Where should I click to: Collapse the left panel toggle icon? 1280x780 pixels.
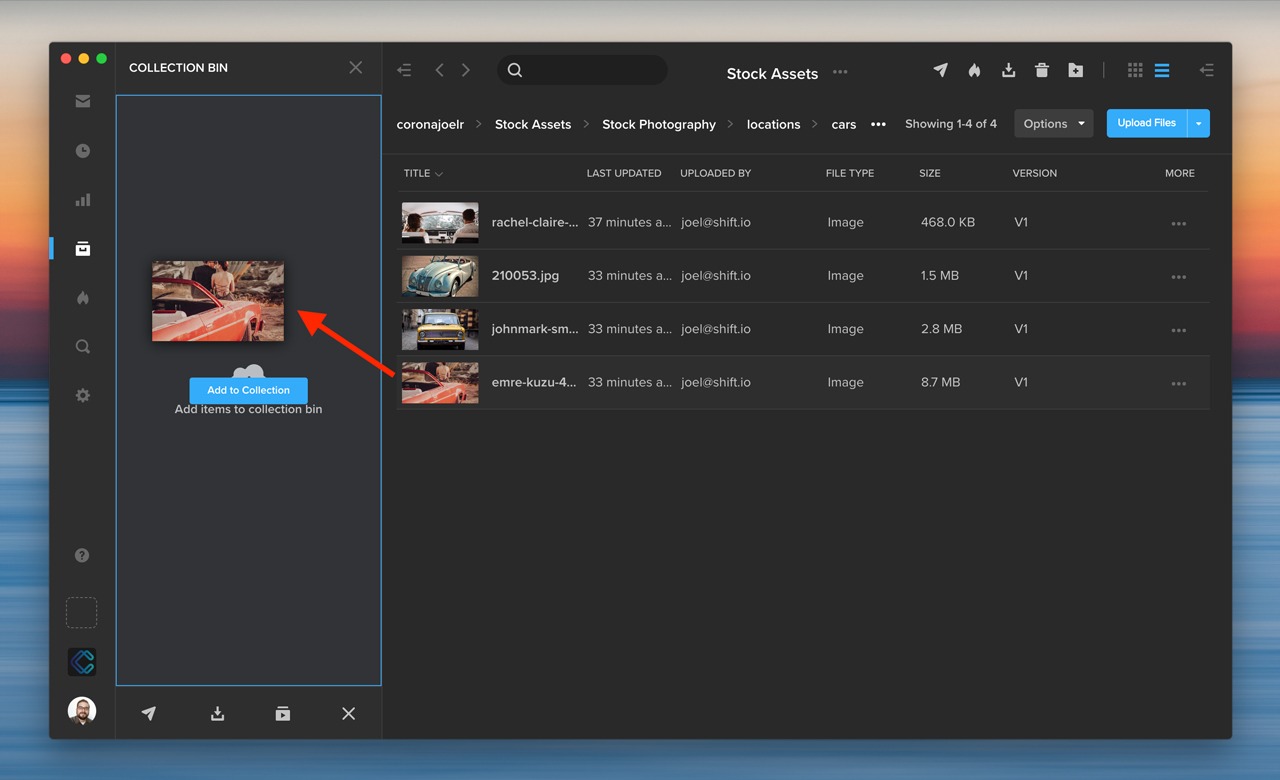click(x=404, y=70)
